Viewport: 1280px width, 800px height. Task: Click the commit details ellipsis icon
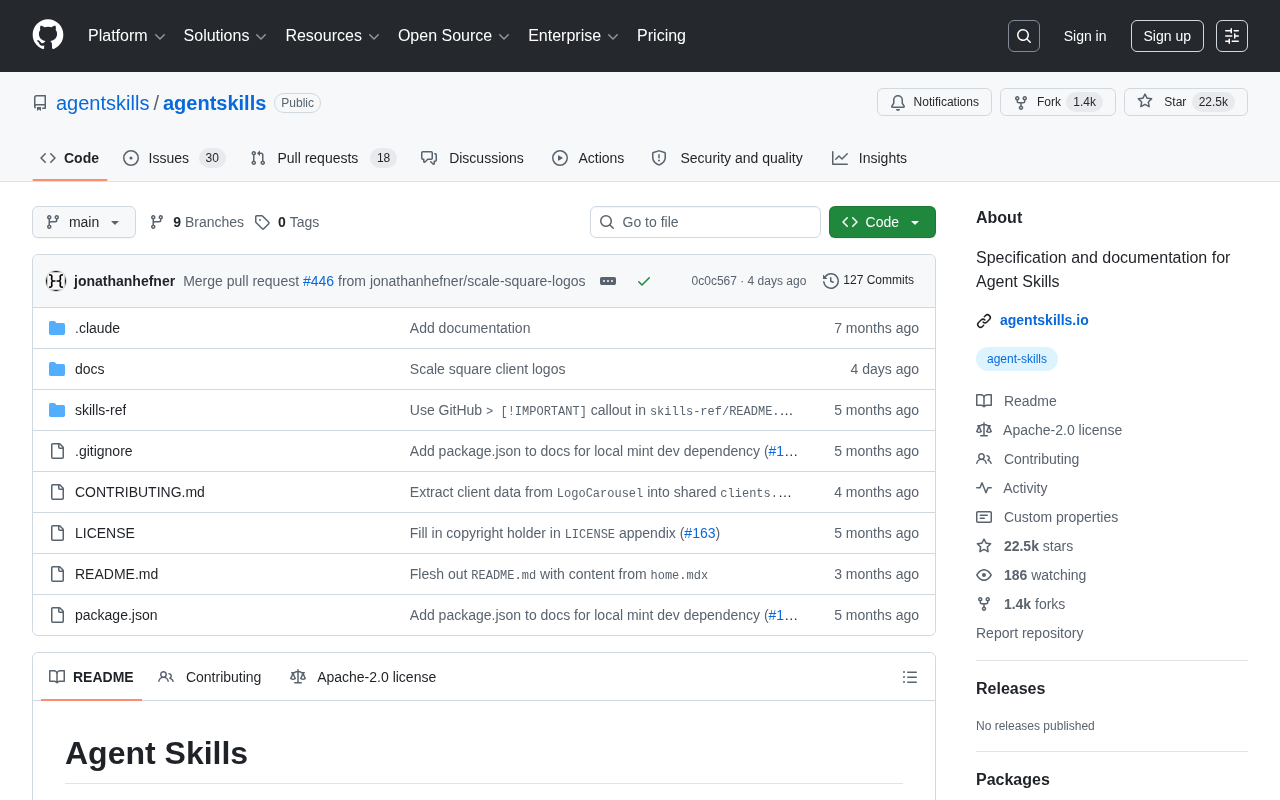608,281
